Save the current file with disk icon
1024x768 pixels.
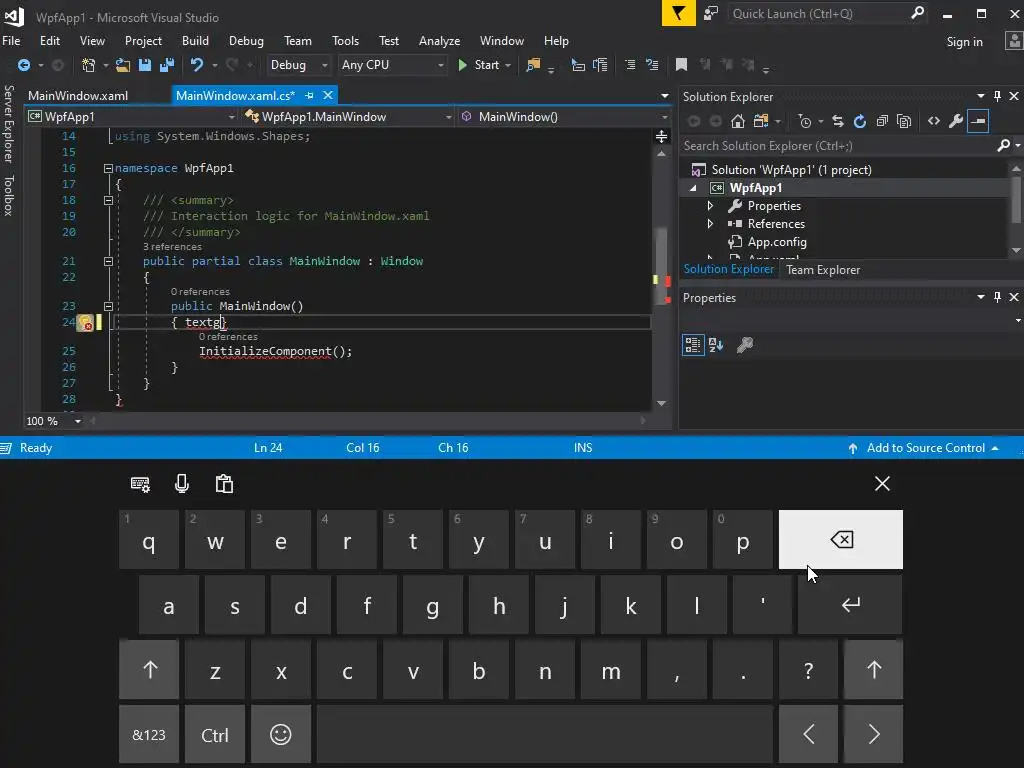pos(145,65)
